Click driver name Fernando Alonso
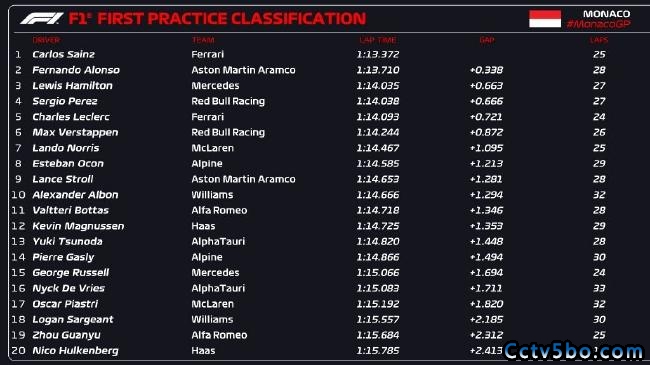Screen dimensions: 650x365 pyautogui.click(x=76, y=70)
